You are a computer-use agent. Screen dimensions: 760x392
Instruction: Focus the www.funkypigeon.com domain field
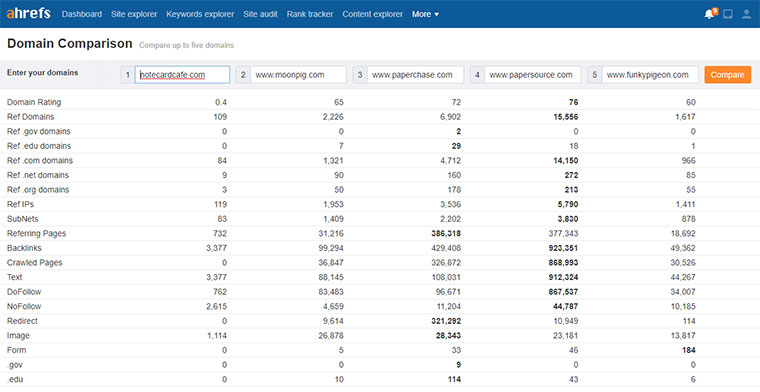click(x=650, y=75)
